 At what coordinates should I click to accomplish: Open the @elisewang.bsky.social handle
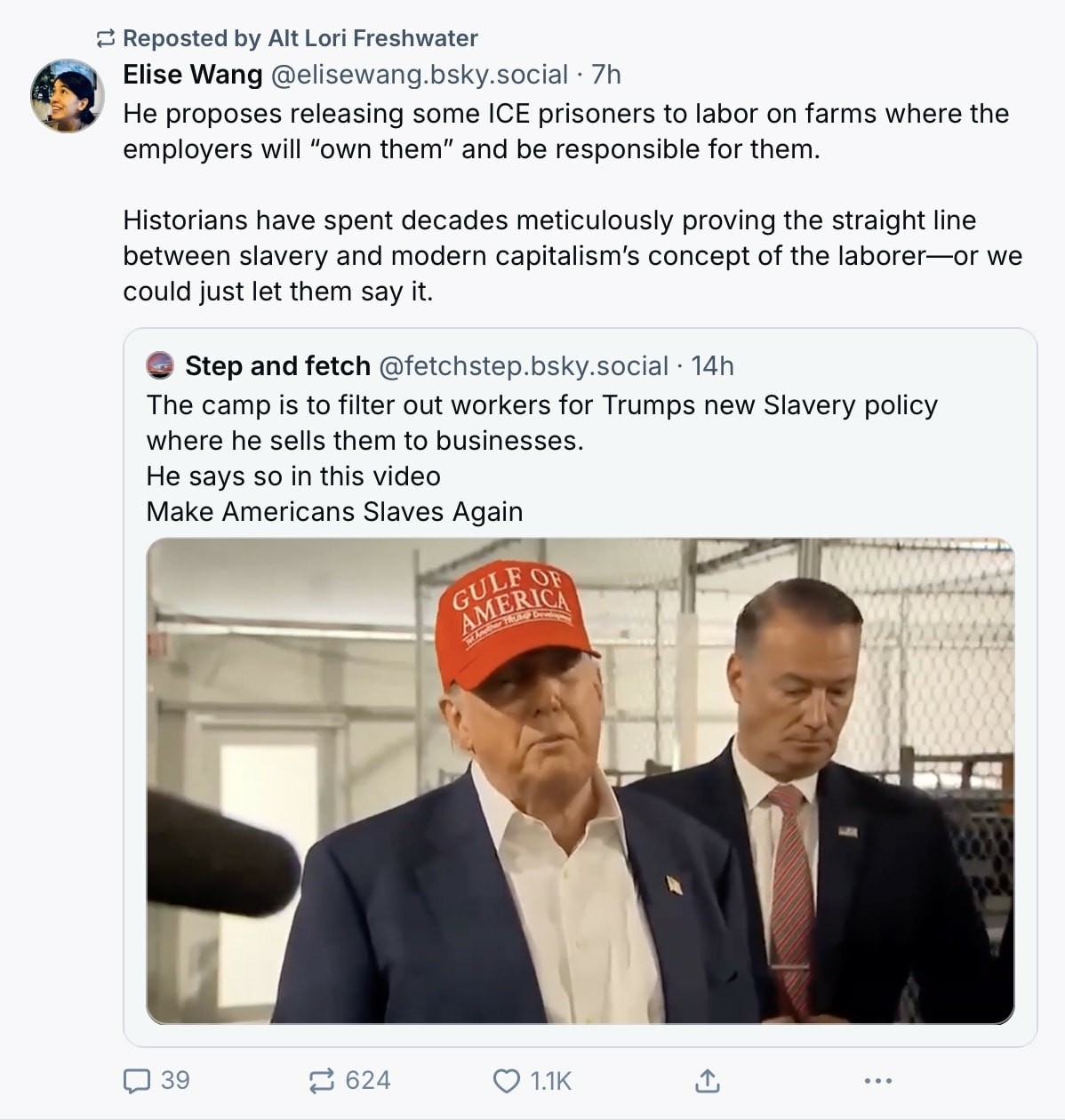(419, 75)
